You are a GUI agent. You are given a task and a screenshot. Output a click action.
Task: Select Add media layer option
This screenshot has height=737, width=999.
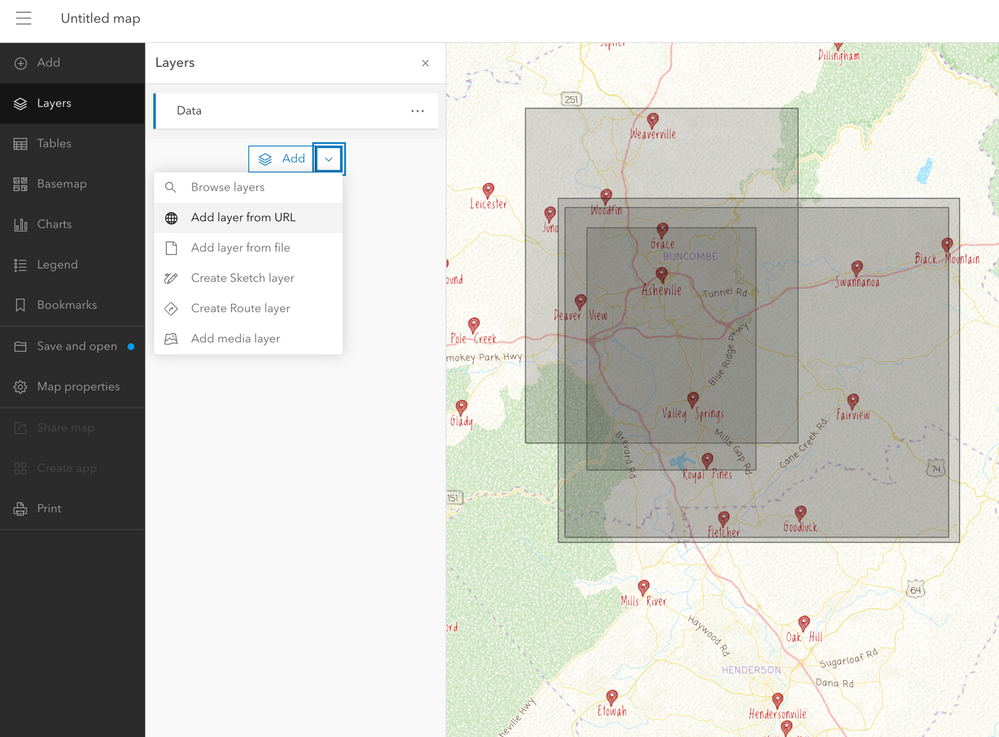(235, 339)
